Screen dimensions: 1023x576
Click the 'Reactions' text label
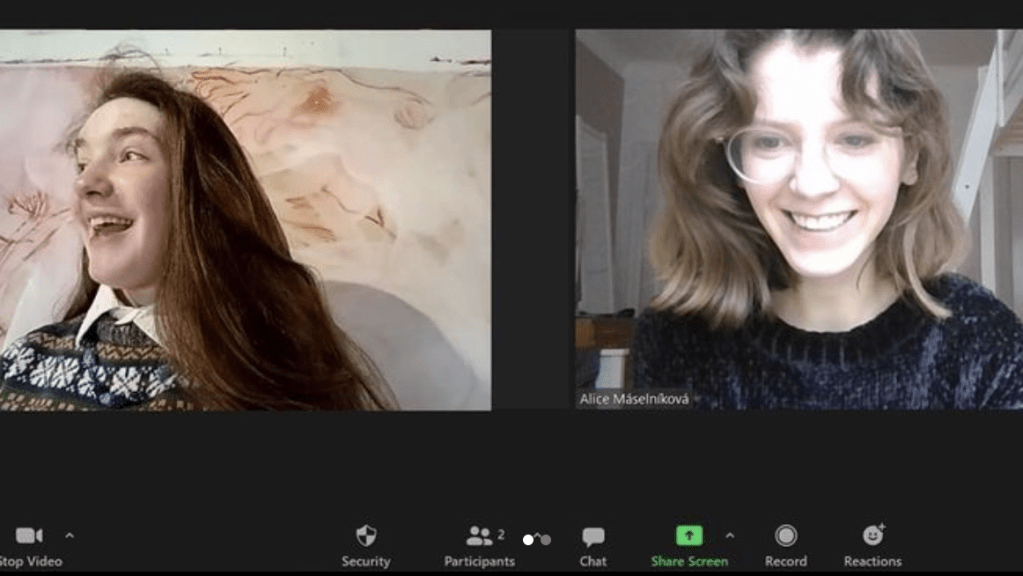coord(873,561)
